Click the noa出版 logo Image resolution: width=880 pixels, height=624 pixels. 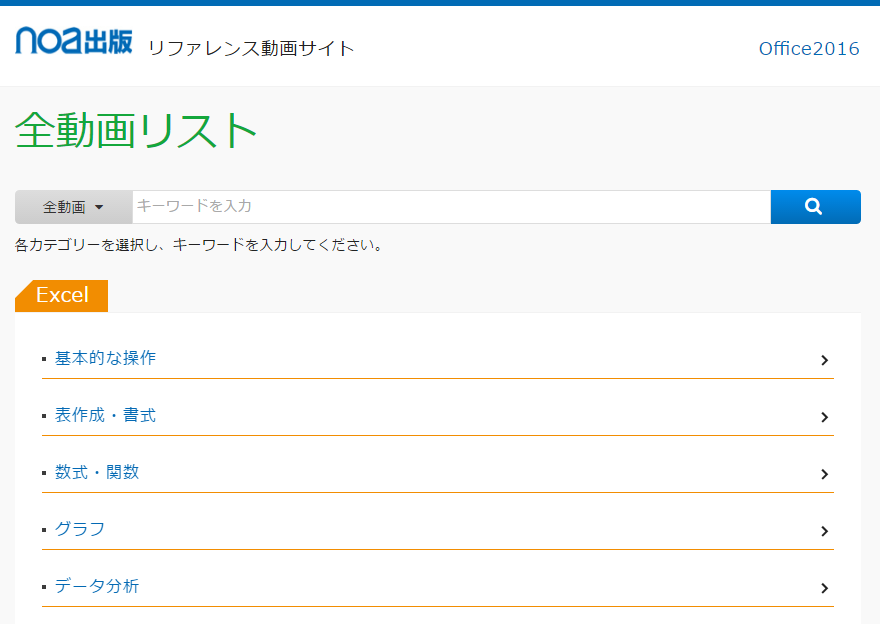74,41
